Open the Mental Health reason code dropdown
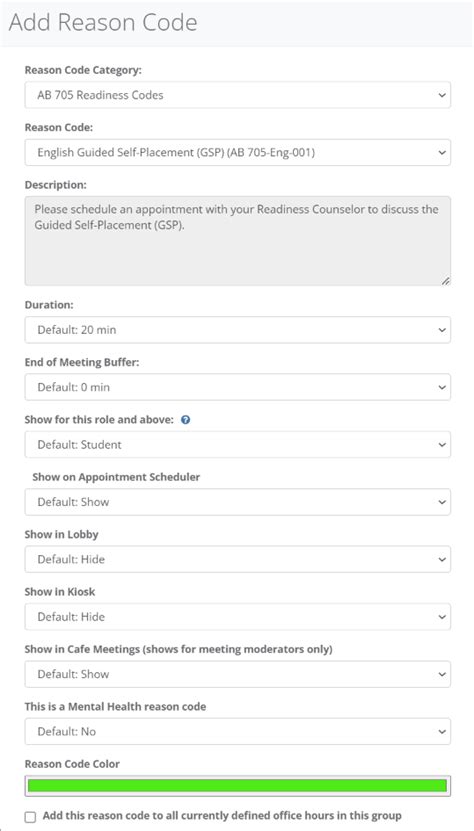The image size is (474, 831). [x=238, y=731]
